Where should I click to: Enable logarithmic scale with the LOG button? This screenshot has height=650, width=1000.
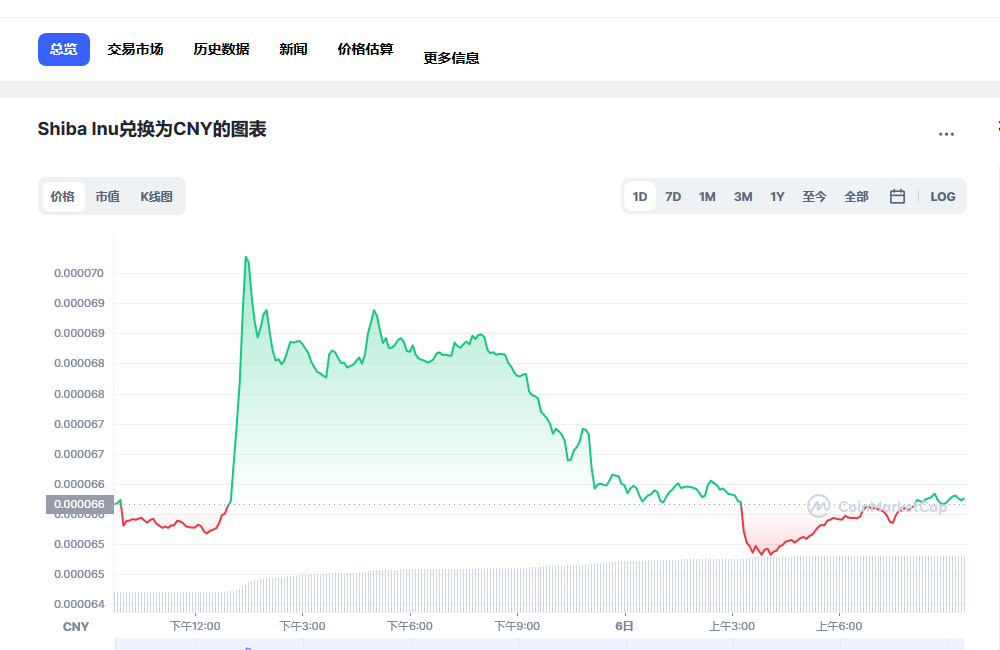pos(942,196)
